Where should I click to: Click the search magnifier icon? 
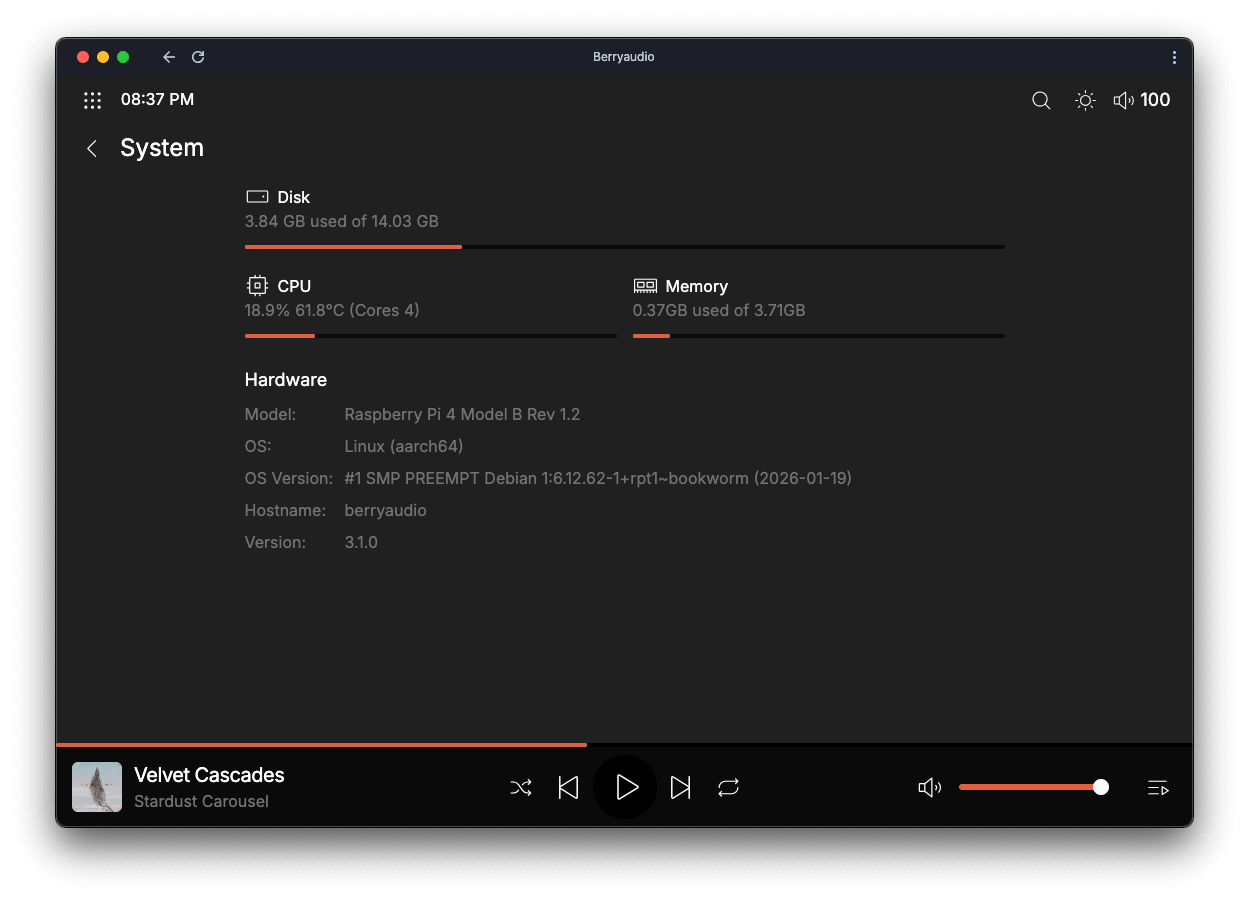1041,100
